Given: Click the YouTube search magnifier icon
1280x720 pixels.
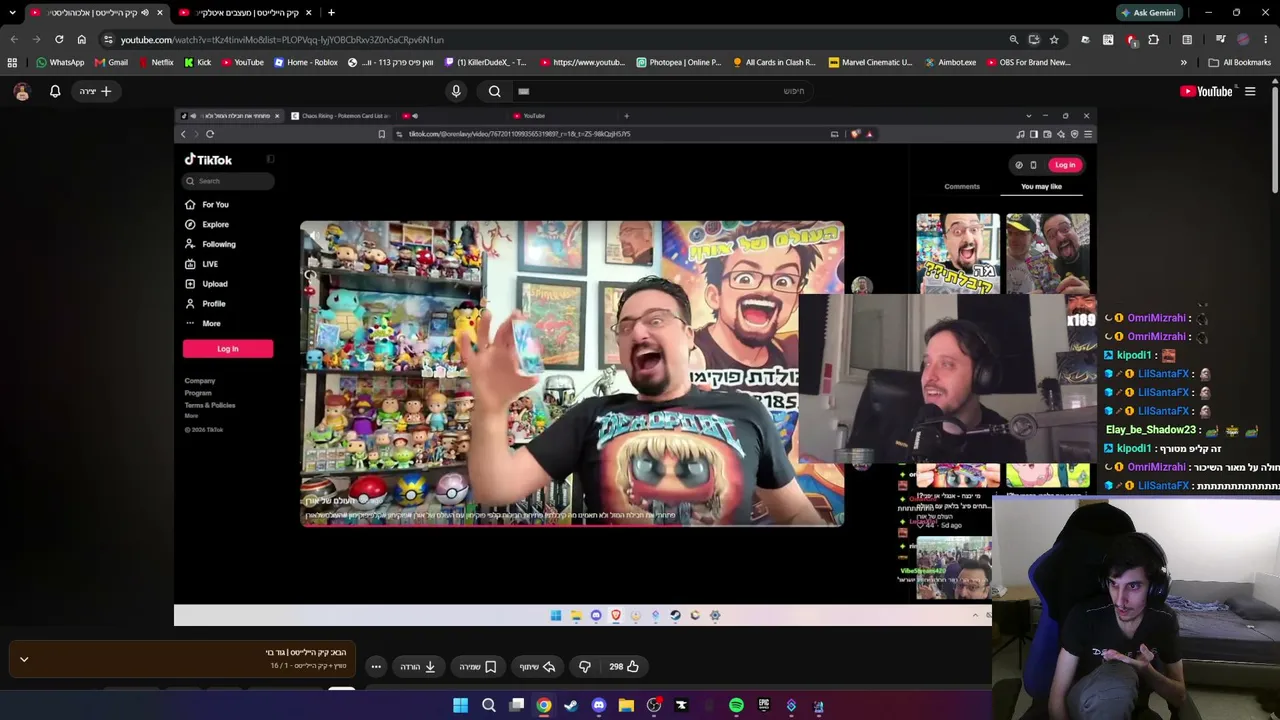Looking at the screenshot, I should point(495,91).
